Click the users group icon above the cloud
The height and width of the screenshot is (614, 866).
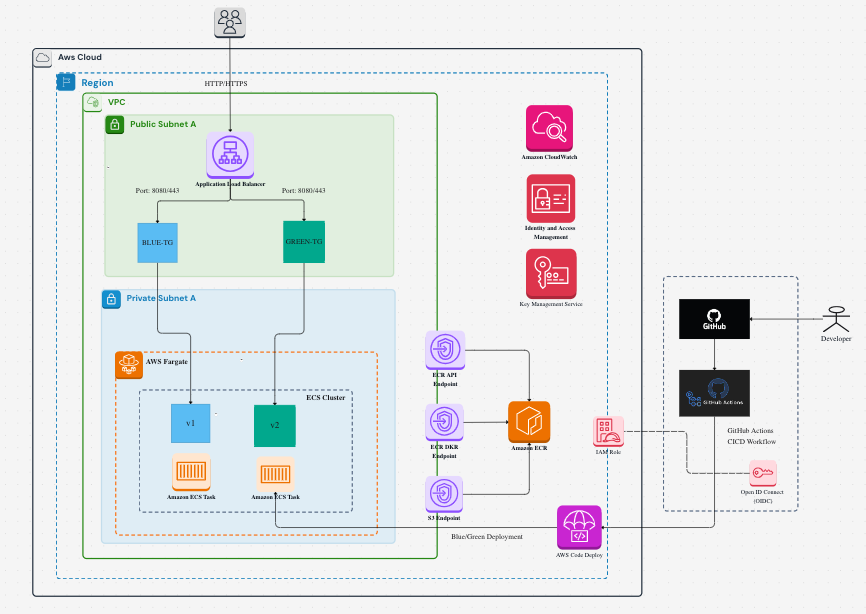click(x=230, y=23)
